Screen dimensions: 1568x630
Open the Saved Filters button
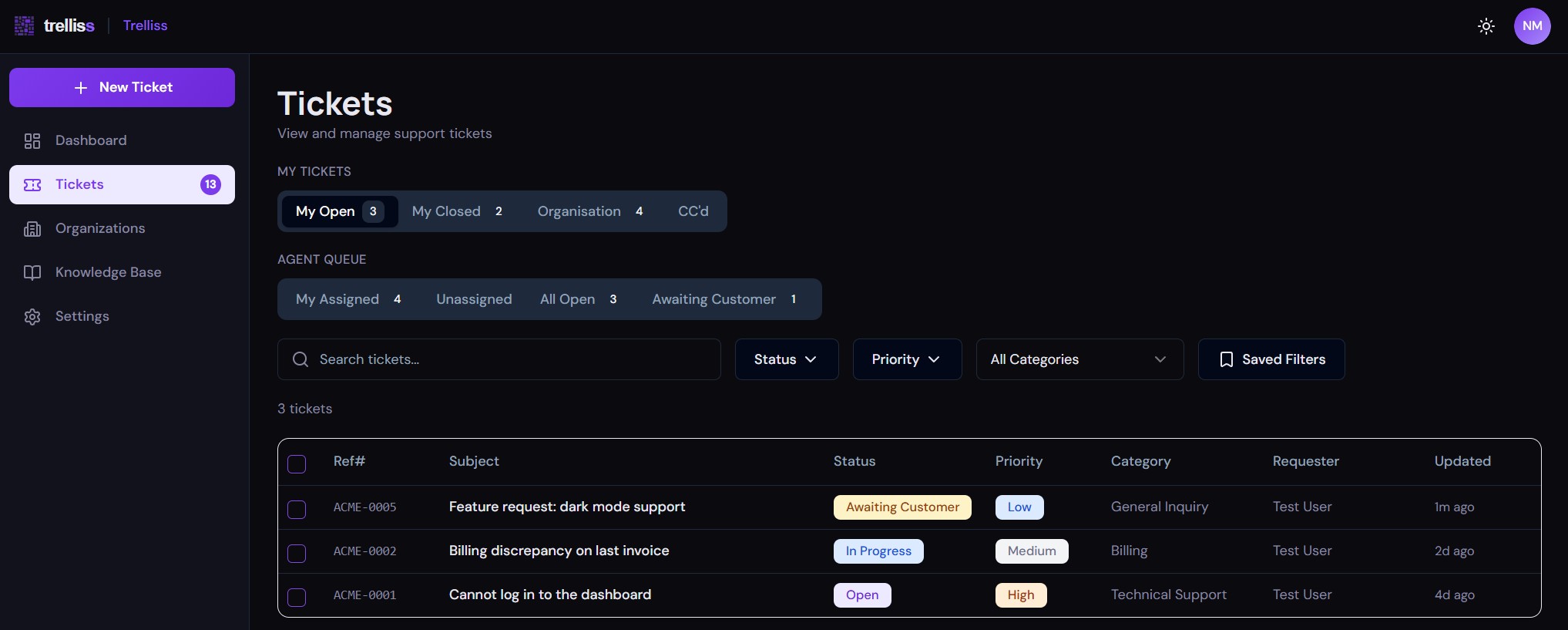point(1271,359)
